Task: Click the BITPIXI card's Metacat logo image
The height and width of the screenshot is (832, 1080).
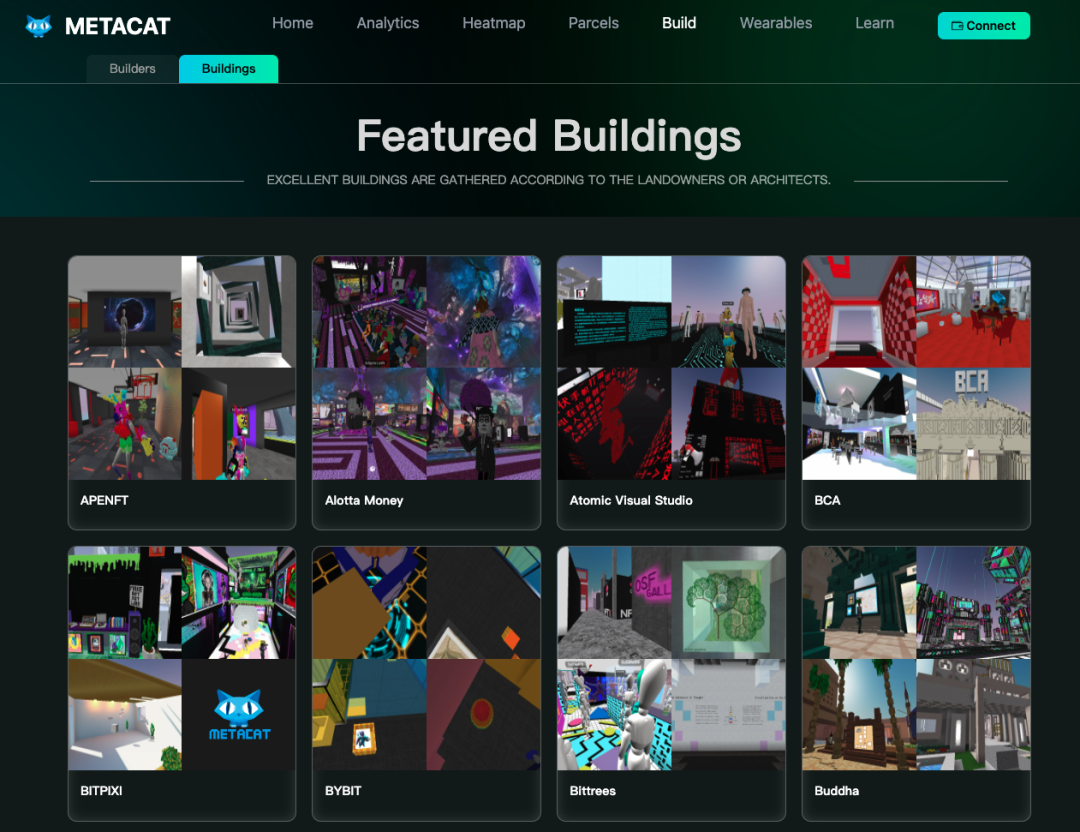Action: click(x=239, y=715)
